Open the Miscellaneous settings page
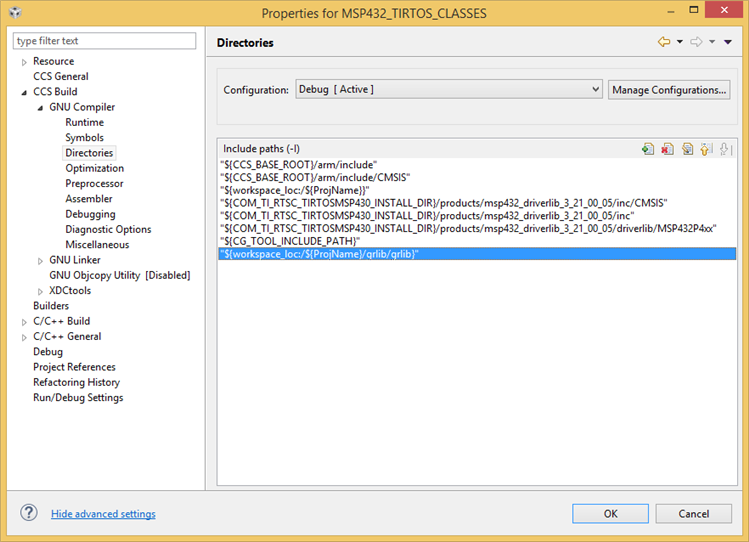Viewport: 749px width, 542px height. point(97,244)
